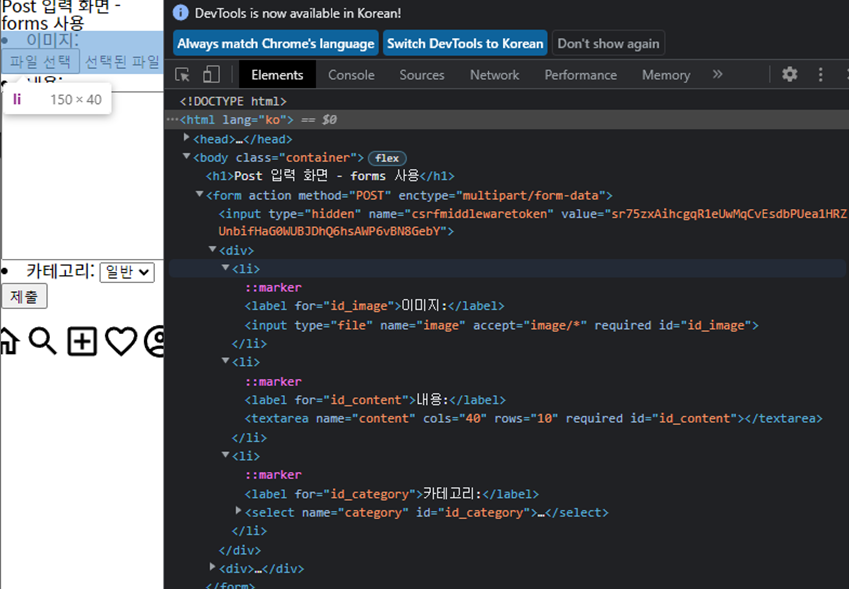This screenshot has width=849, height=589.
Task: Click Always match Chrome's language button
Action: [276, 43]
